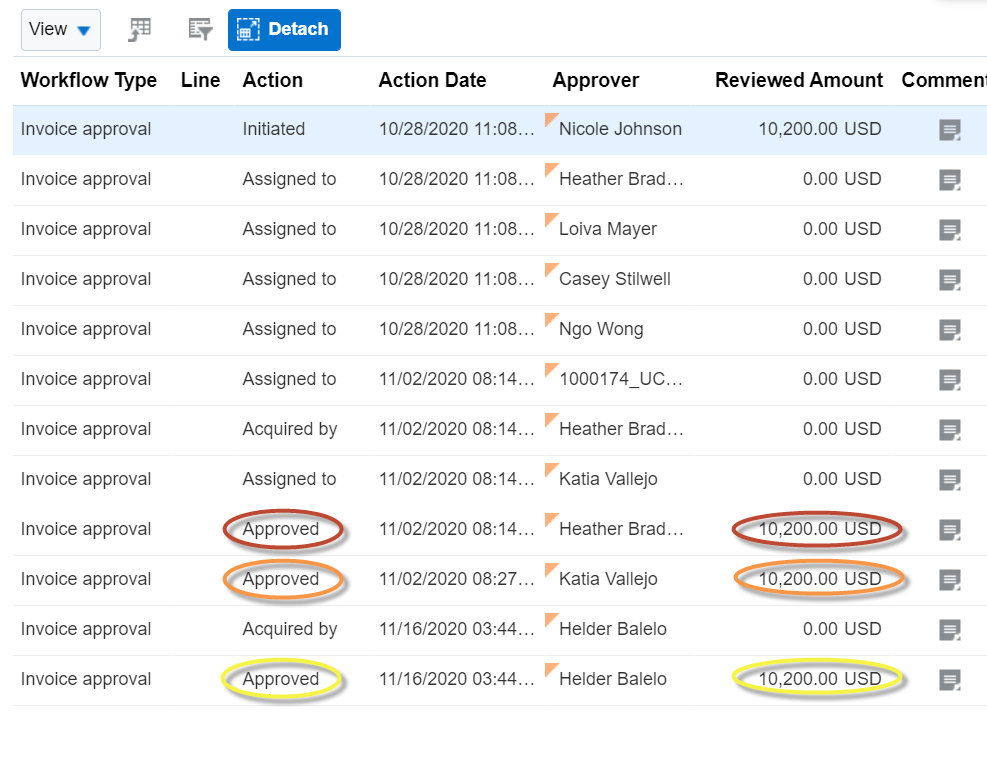Click the Reviewed Amount column header
The width and height of the screenshot is (987, 779).
tap(799, 81)
